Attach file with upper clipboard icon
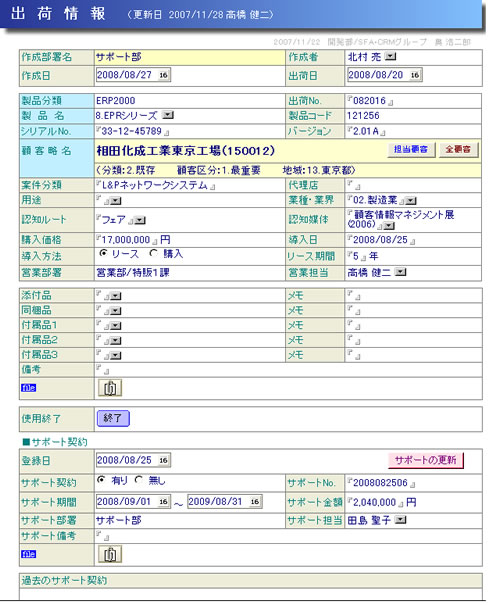Viewport: 500px width, 605px height. coord(110,388)
